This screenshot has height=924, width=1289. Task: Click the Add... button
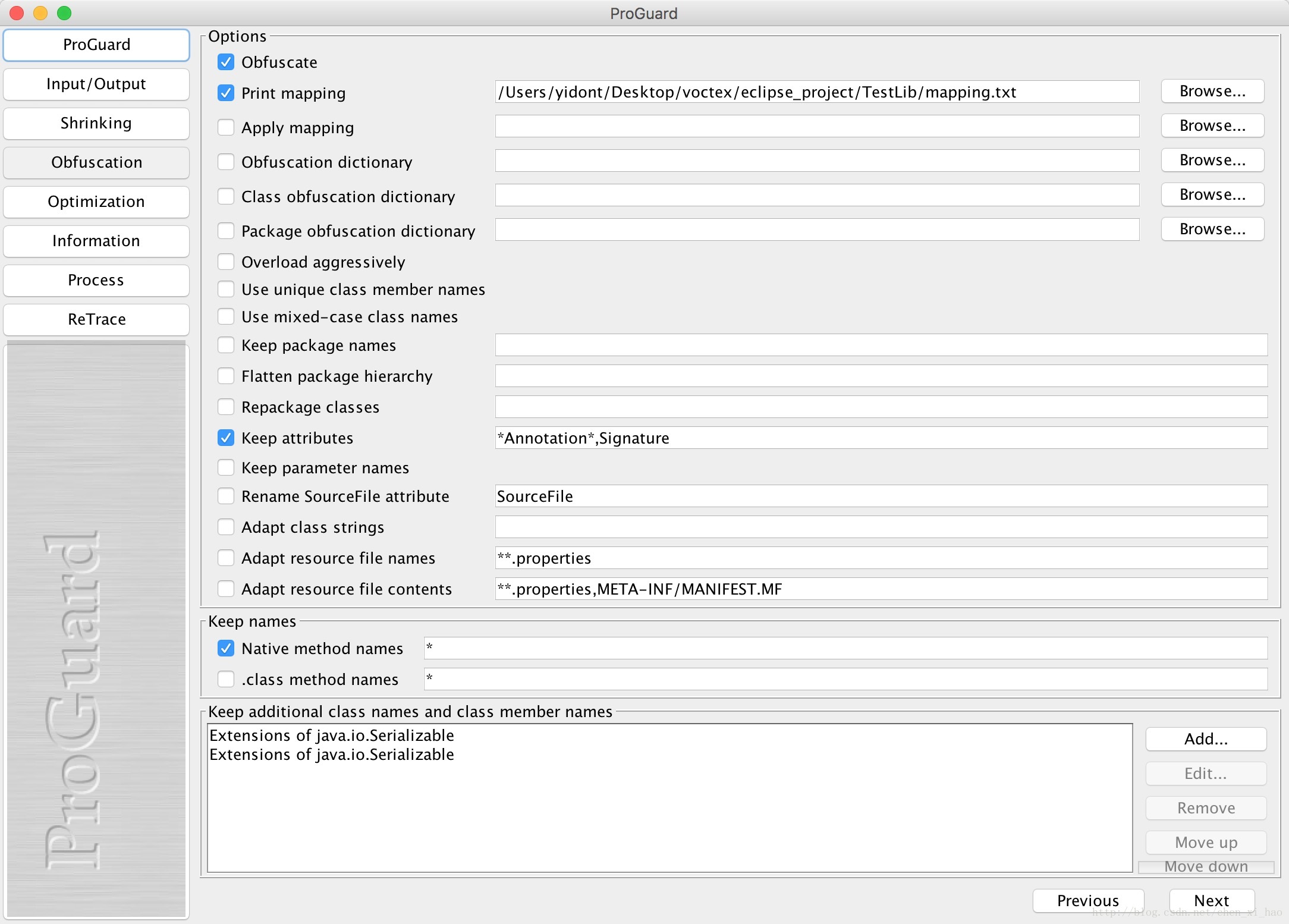[x=1206, y=739]
